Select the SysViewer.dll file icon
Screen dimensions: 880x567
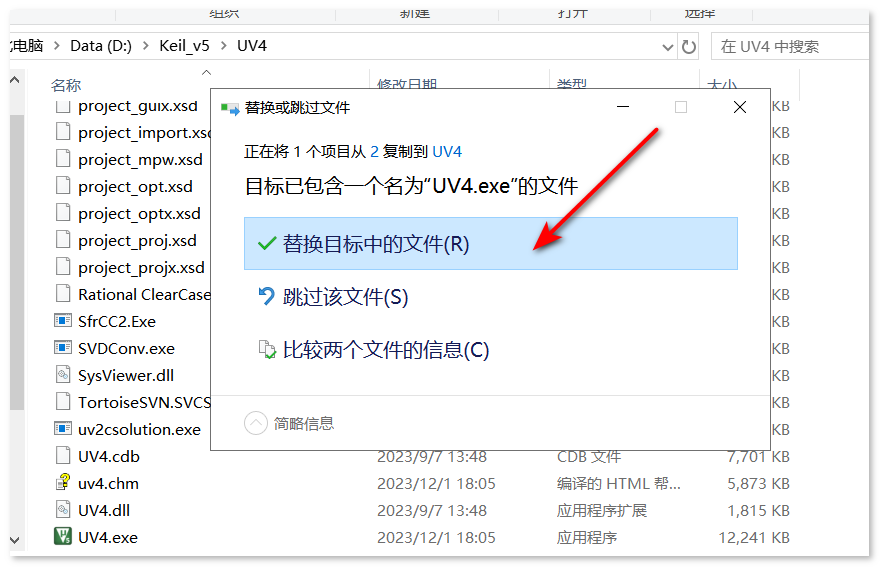63,375
